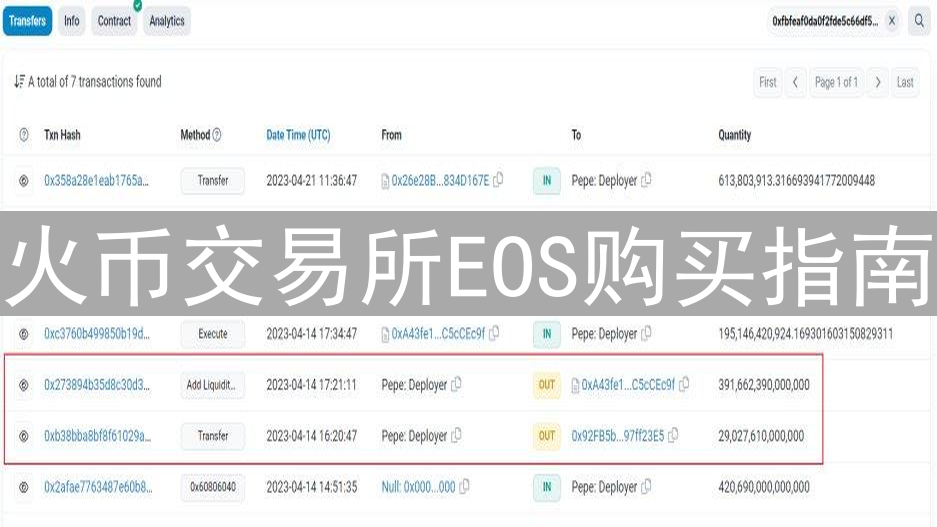
Task: Copy Pepe: Deployer address in 17:21:11 row
Action: (456, 384)
